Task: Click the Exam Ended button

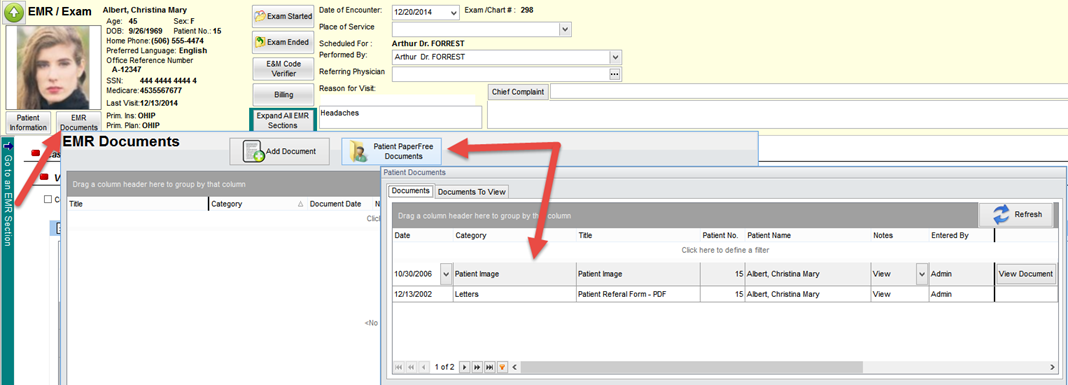Action: 283,42
